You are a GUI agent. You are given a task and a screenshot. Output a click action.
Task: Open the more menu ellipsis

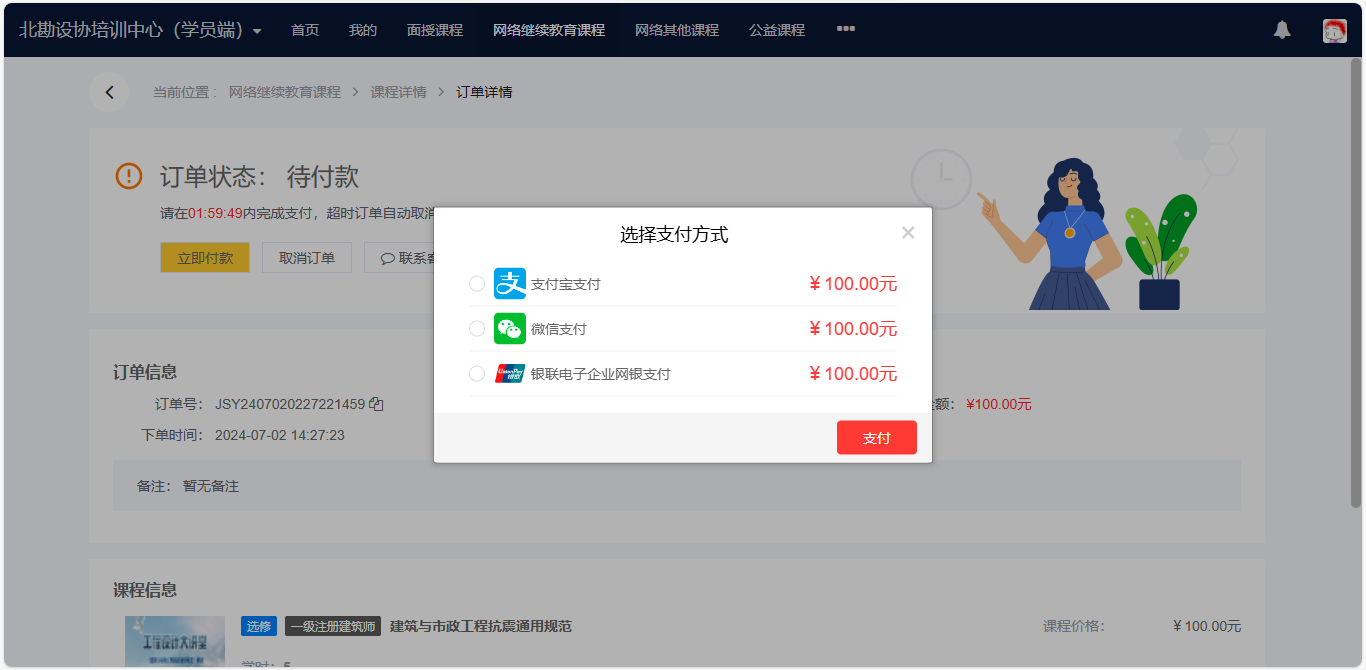click(x=846, y=29)
